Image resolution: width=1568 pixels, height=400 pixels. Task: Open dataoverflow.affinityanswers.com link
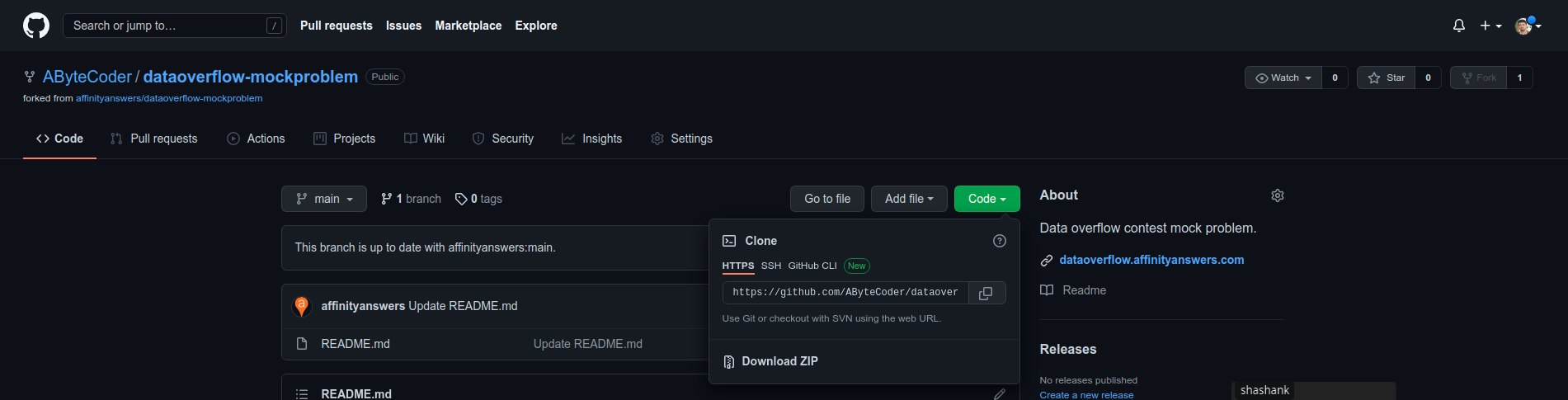click(x=1151, y=260)
